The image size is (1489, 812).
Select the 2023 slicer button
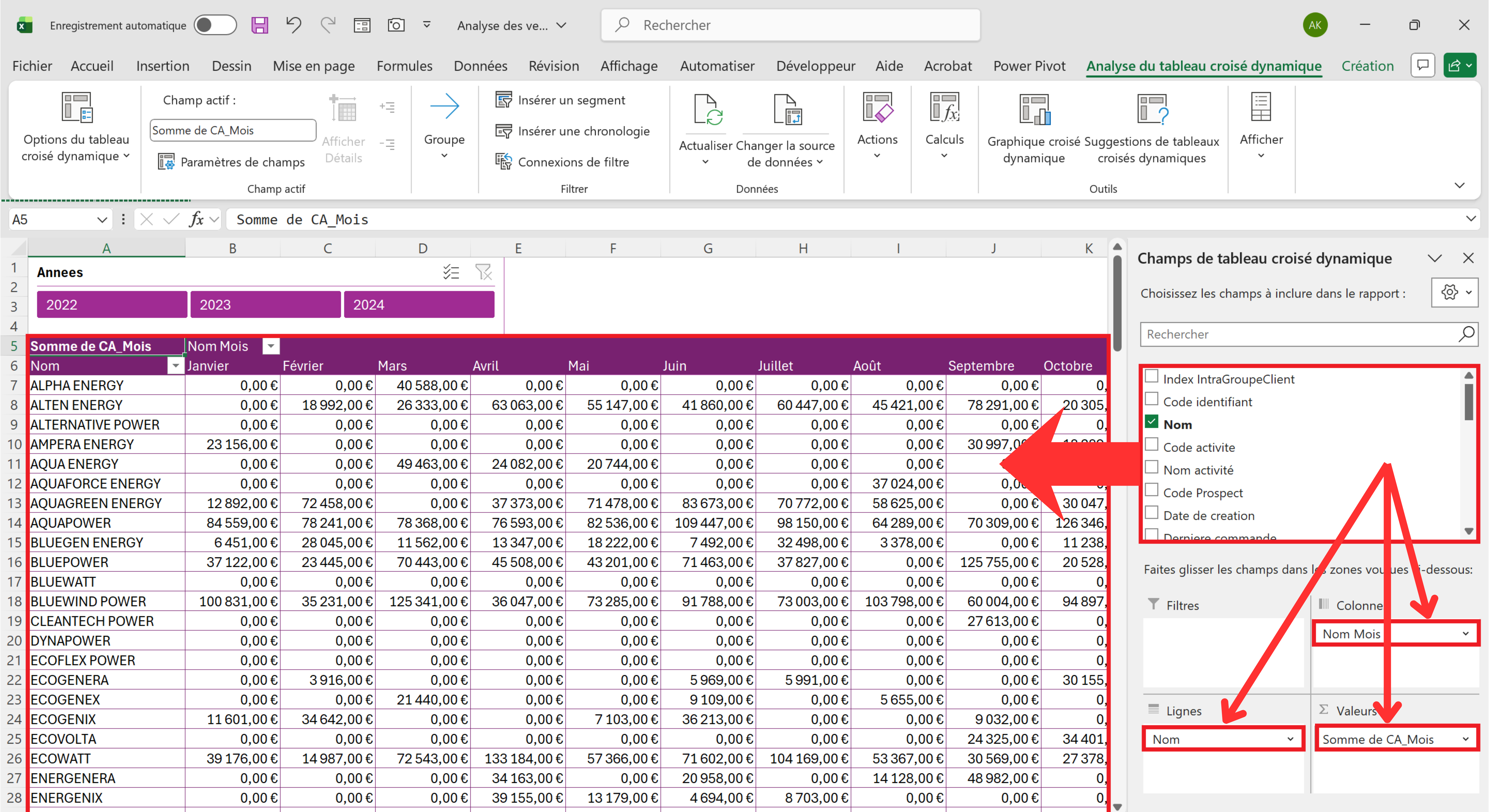265,304
